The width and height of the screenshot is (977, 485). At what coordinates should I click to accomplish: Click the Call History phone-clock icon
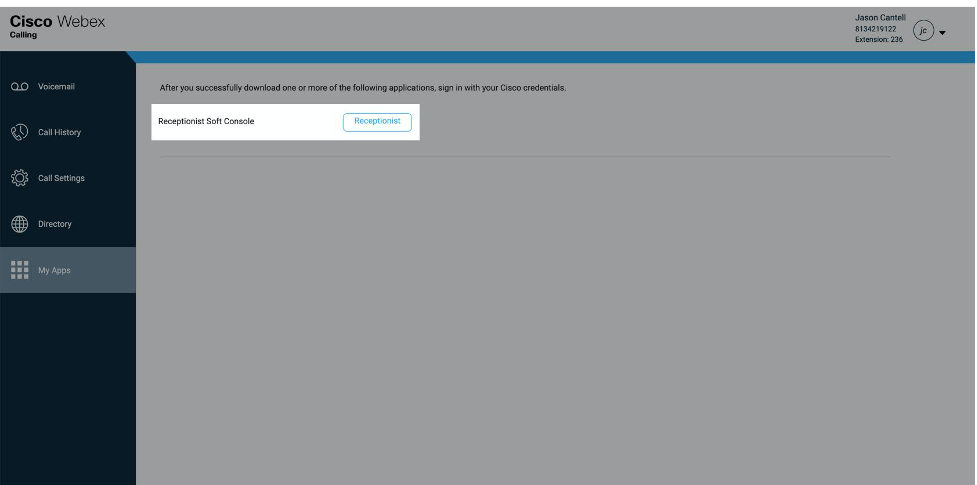click(19, 132)
